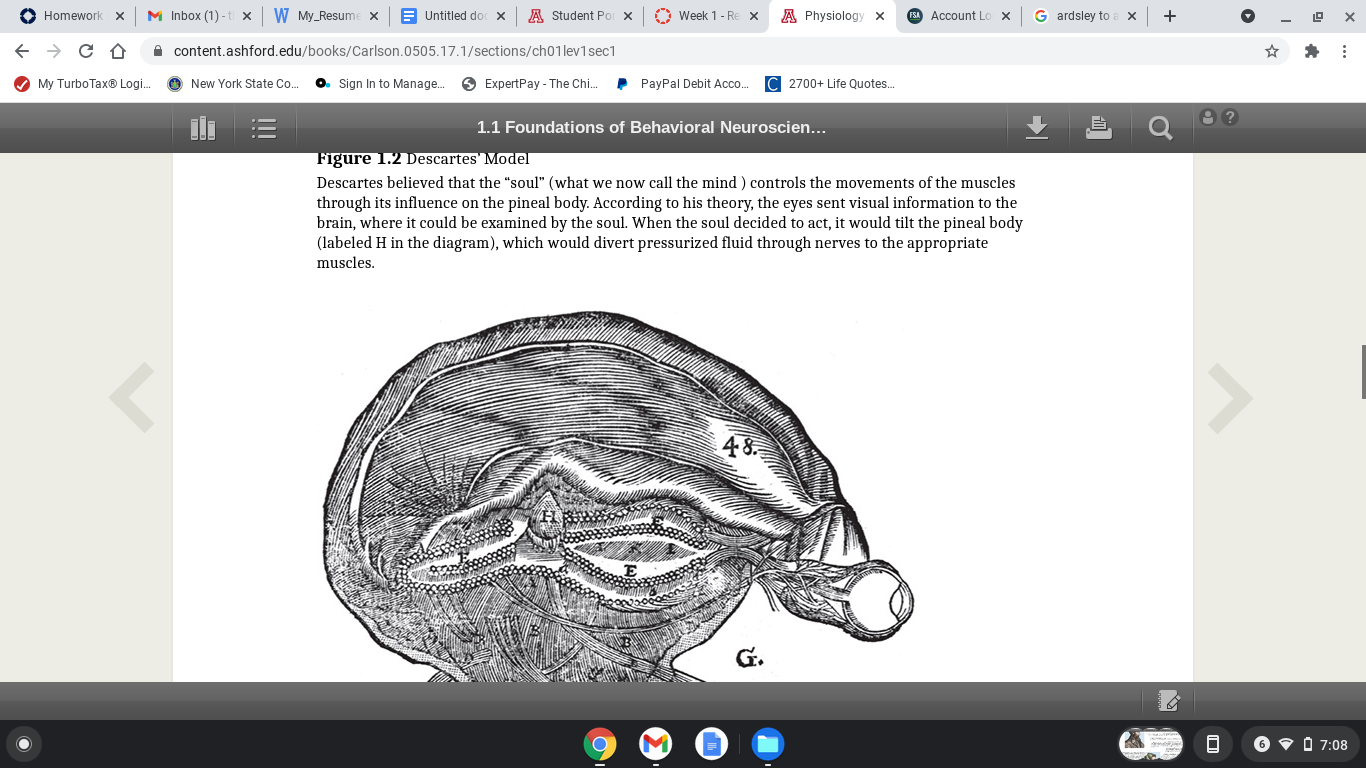The height and width of the screenshot is (768, 1366).
Task: Switch to the Week 1 tab
Action: pos(705,16)
